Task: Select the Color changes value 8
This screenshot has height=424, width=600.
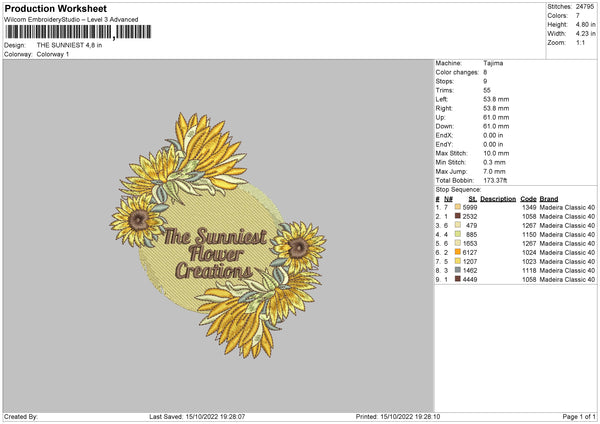Action: [485, 72]
